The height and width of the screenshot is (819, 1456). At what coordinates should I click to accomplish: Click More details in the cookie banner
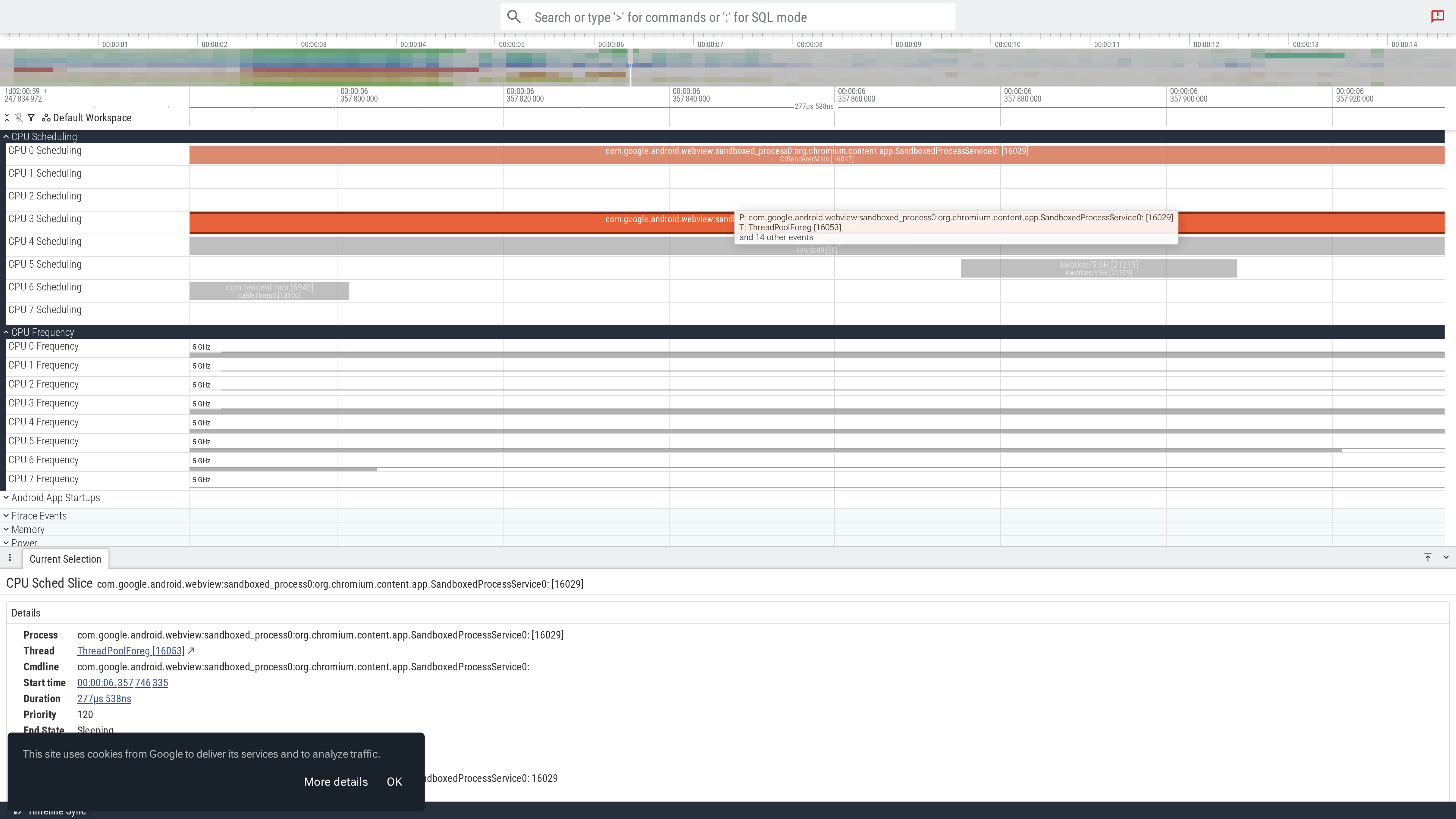point(336,782)
